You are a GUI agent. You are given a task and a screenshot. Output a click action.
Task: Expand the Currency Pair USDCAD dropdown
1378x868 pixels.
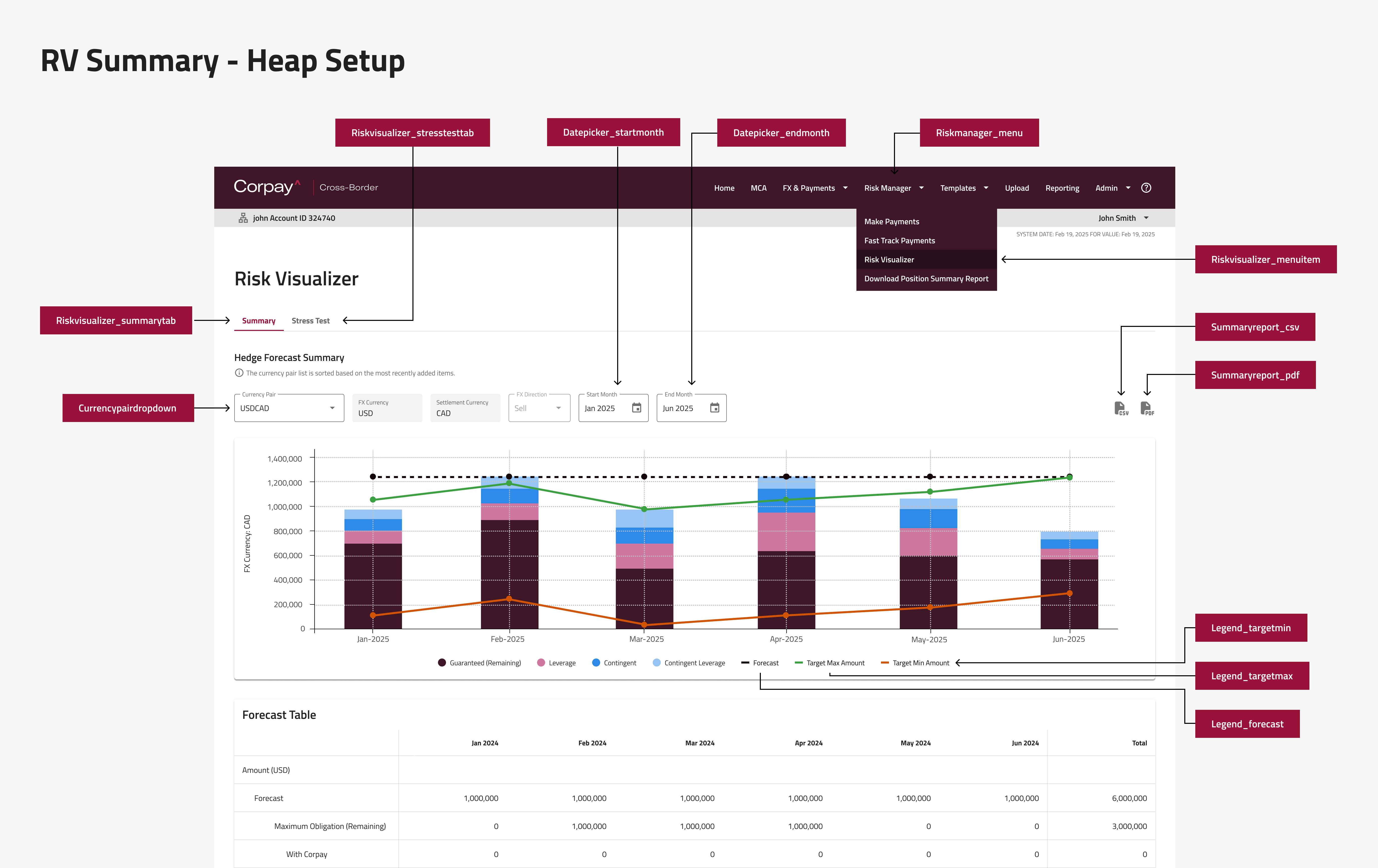[289, 408]
